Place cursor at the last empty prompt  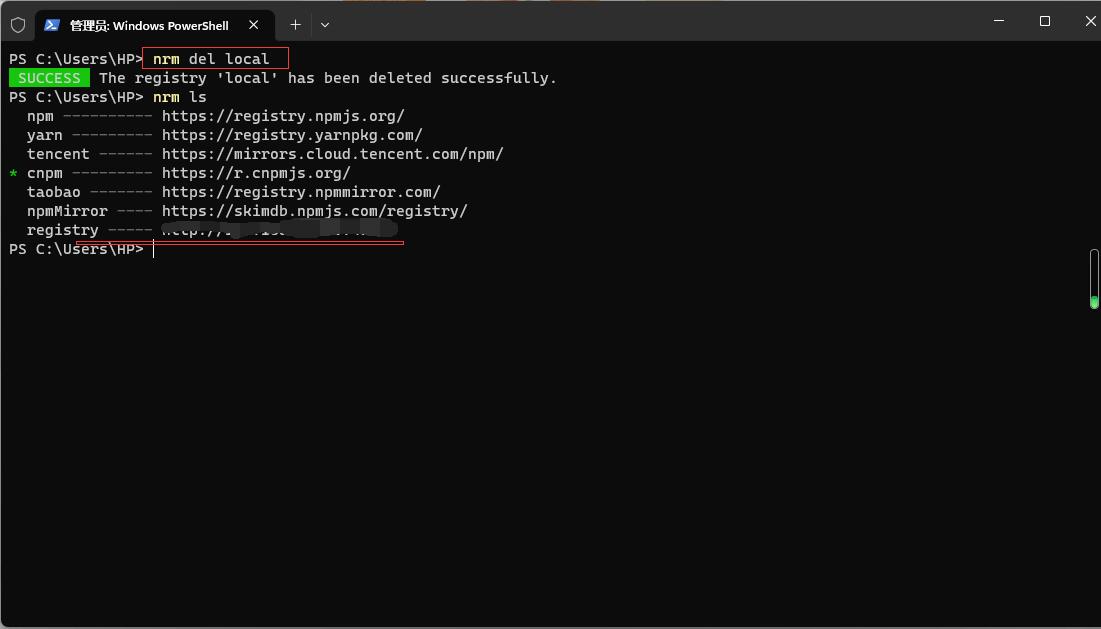[x=154, y=249]
